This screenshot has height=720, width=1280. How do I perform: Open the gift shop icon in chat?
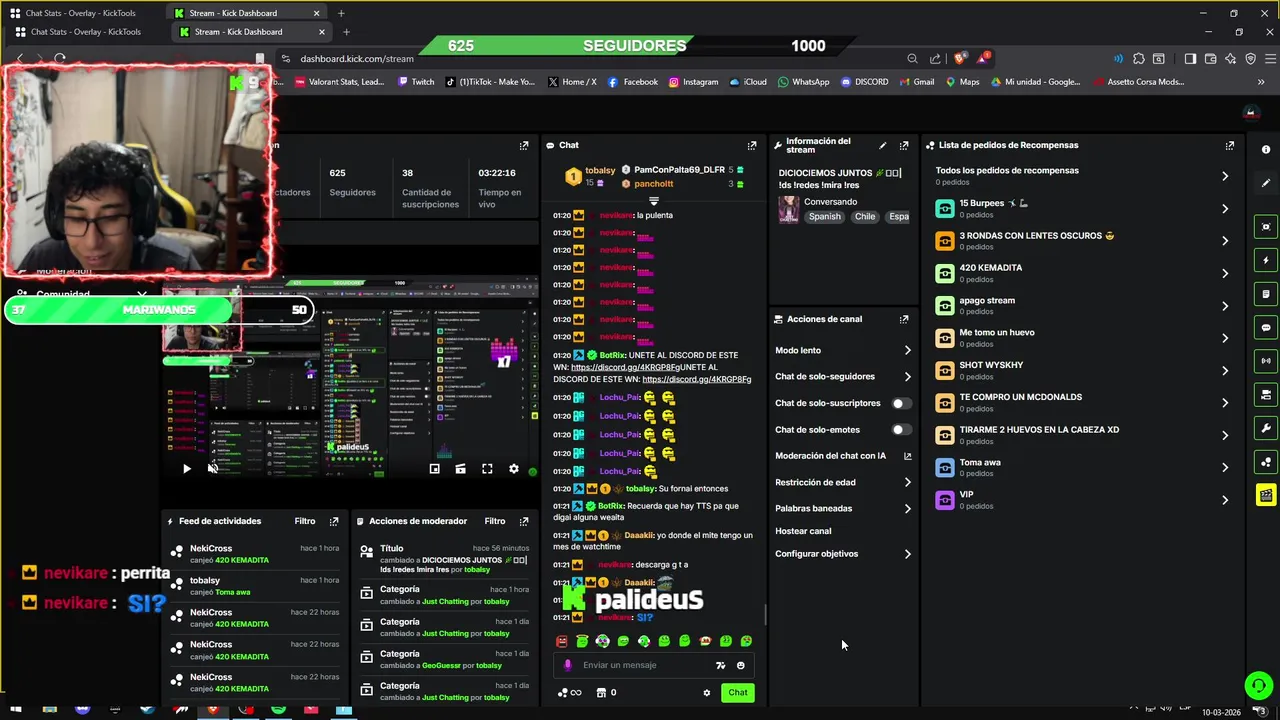(601, 692)
